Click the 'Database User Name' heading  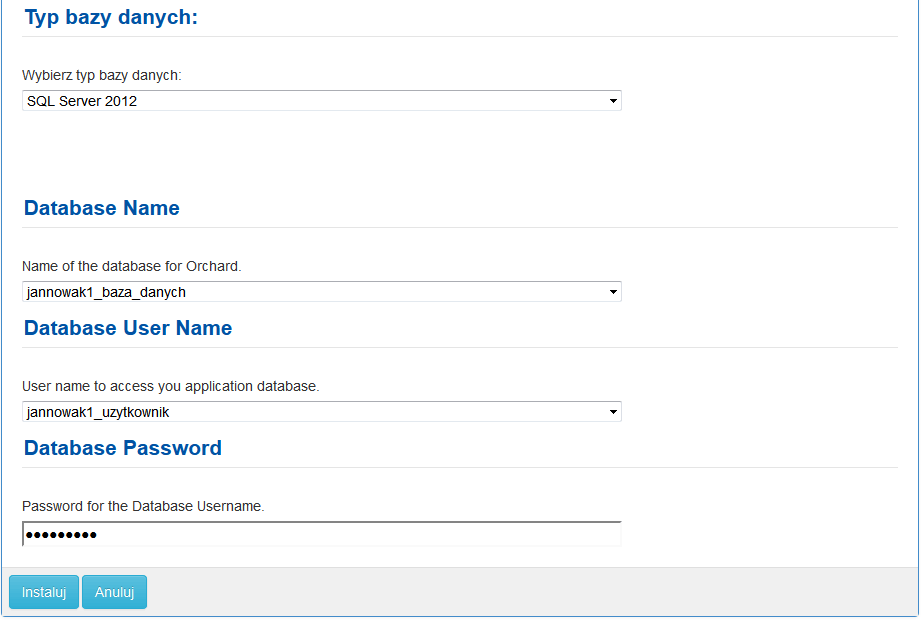pyautogui.click(x=128, y=328)
